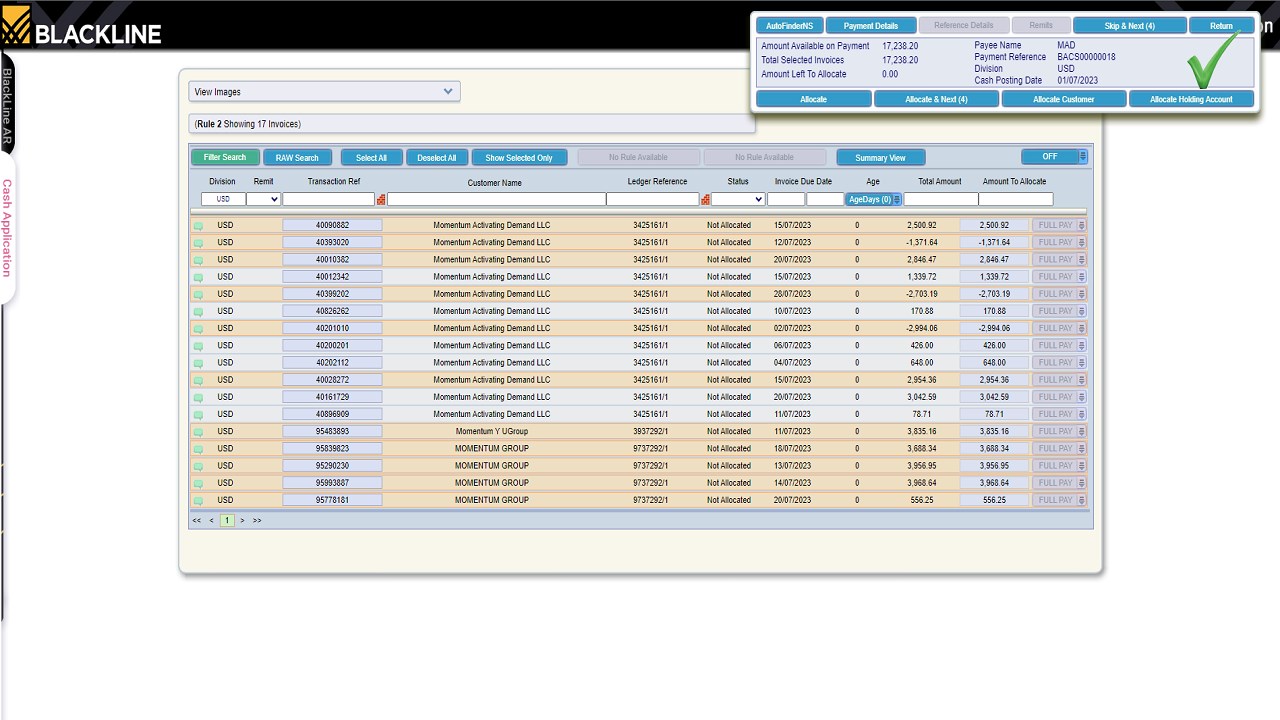Screen dimensions: 1280x720
Task: Click the red grid icon beside Transaction Ref filter
Action: pos(381,200)
